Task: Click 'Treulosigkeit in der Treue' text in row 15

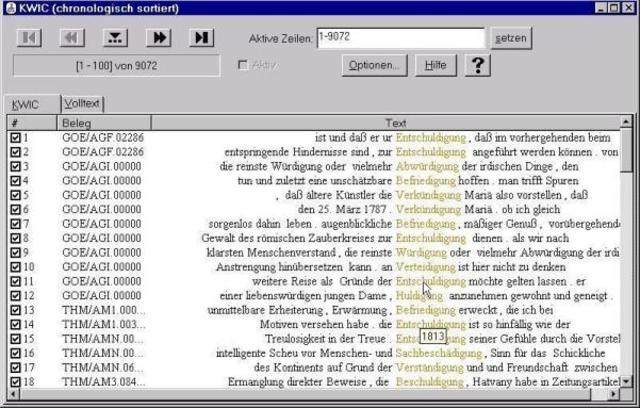Action: pyautogui.click(x=325, y=339)
